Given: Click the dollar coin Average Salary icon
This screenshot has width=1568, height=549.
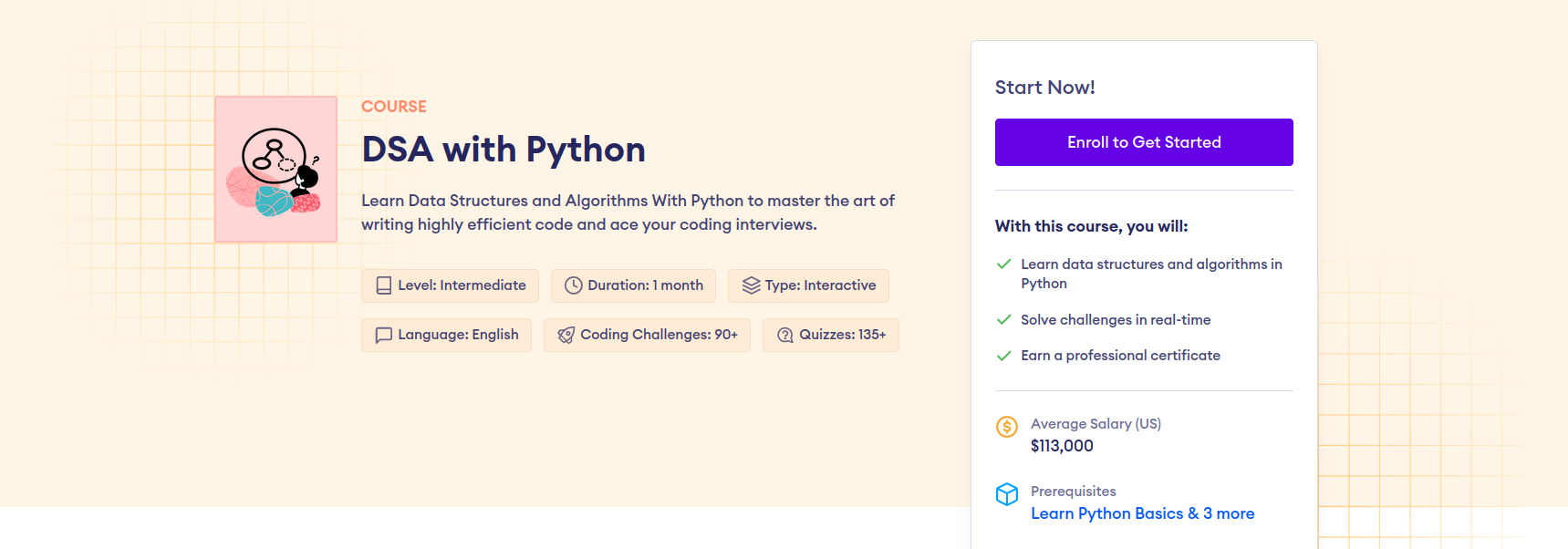Looking at the screenshot, I should click(x=1006, y=426).
